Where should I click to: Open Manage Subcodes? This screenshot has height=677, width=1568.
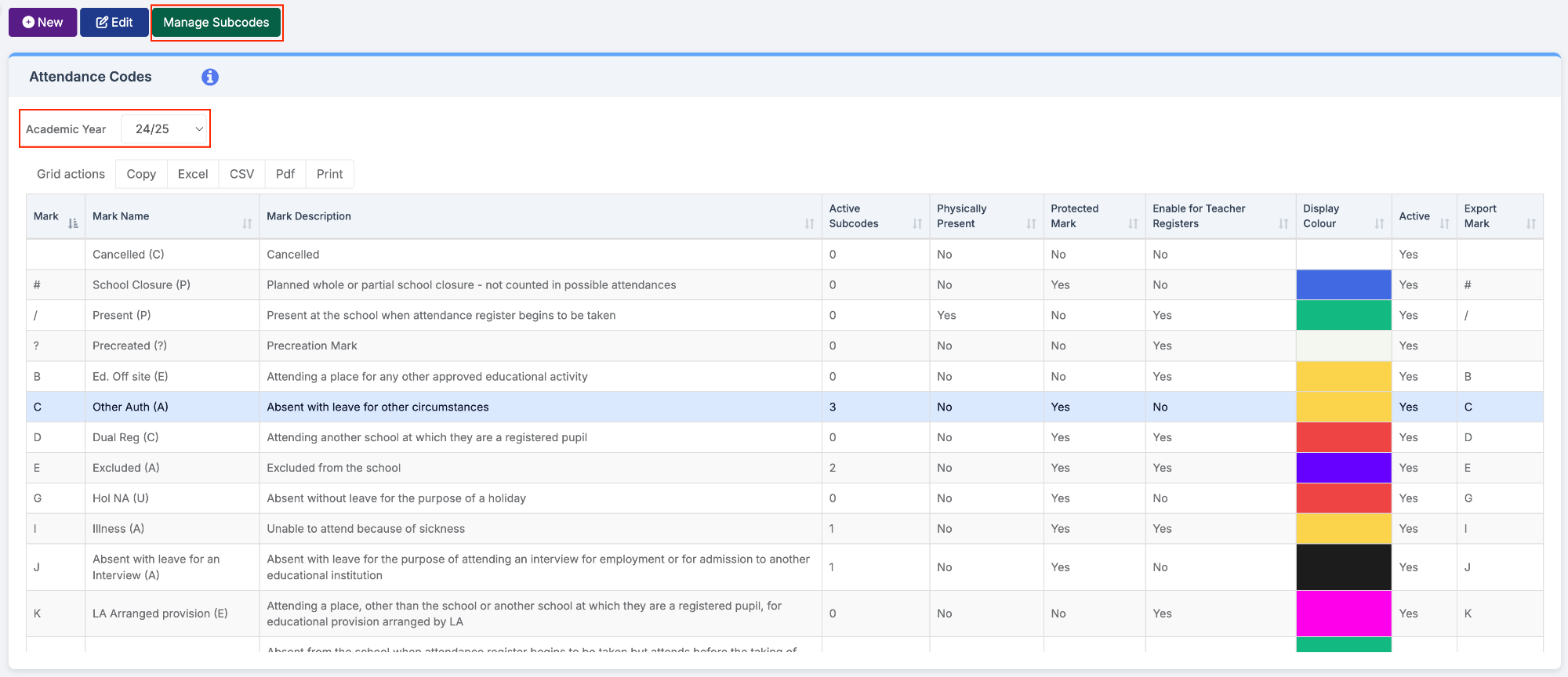tap(216, 22)
